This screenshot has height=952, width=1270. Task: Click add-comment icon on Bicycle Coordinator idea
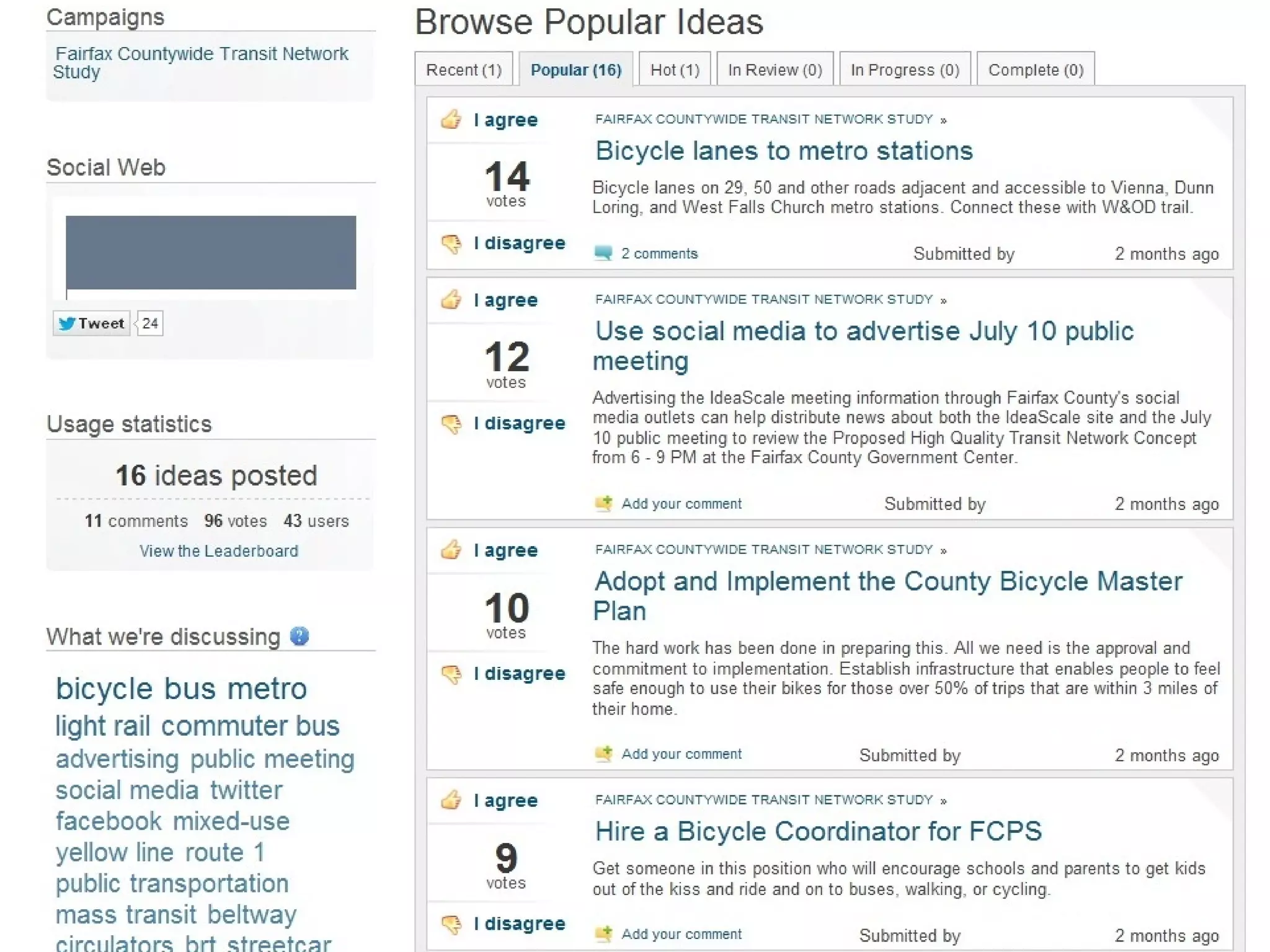(x=603, y=934)
